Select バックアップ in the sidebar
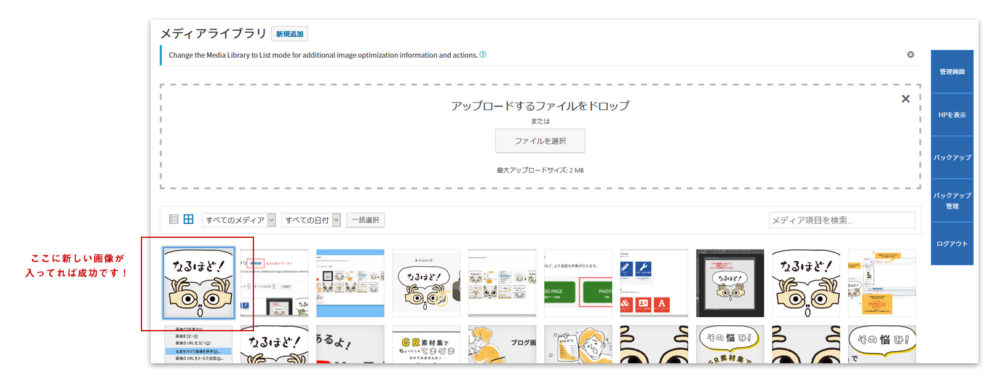This screenshot has height=386, width=1000. 952,157
